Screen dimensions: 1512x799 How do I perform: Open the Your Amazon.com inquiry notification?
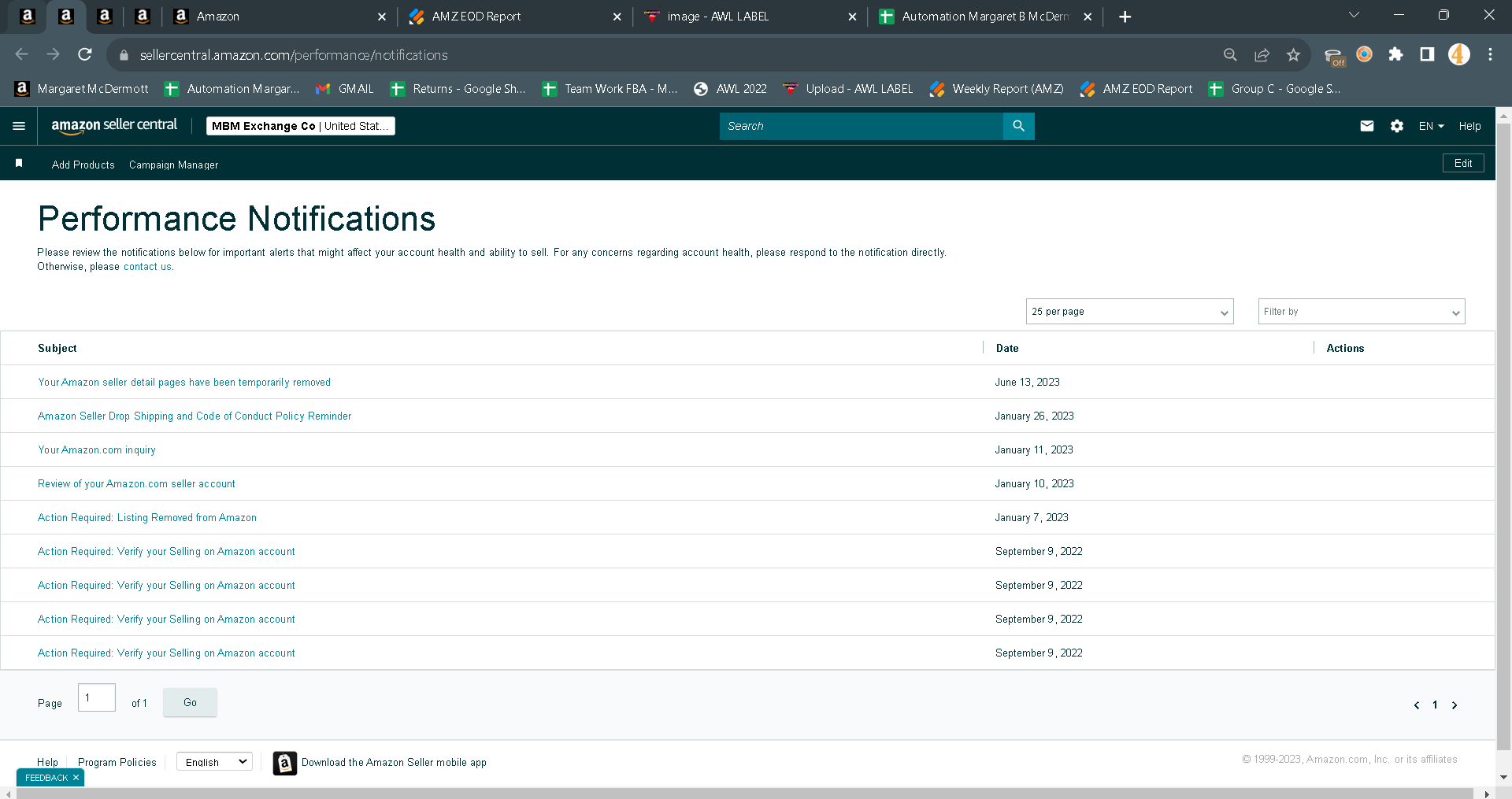(x=97, y=450)
